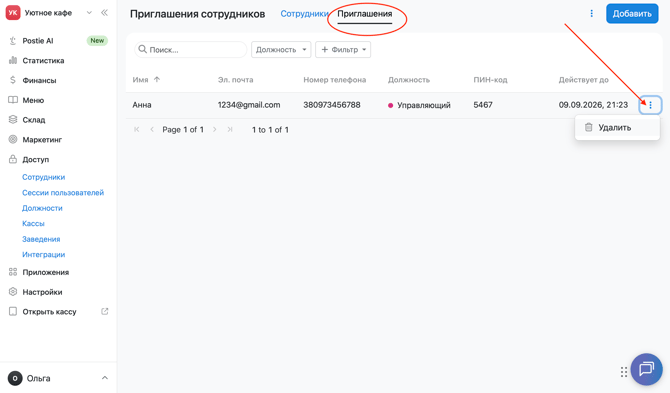Click the Склад stack icon
Viewport: 670px width, 393px height.
coord(13,120)
